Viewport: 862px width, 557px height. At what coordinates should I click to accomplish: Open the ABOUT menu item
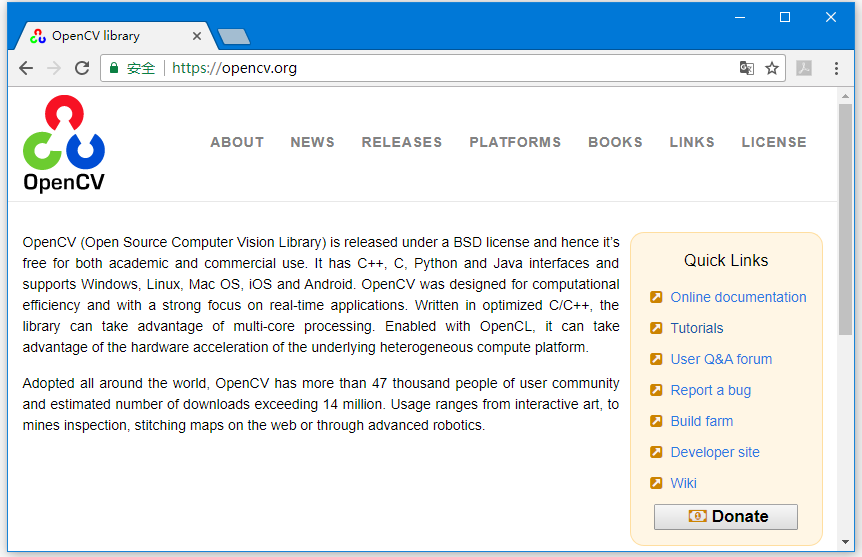pos(237,142)
